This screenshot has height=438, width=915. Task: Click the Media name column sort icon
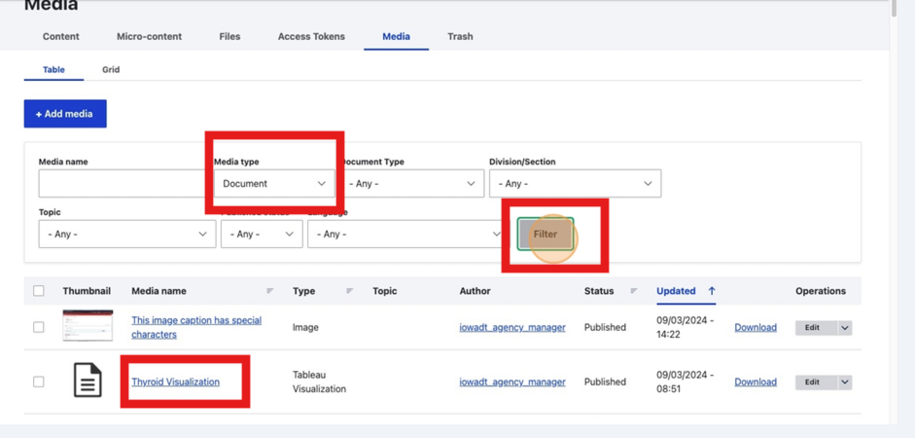pyautogui.click(x=270, y=291)
